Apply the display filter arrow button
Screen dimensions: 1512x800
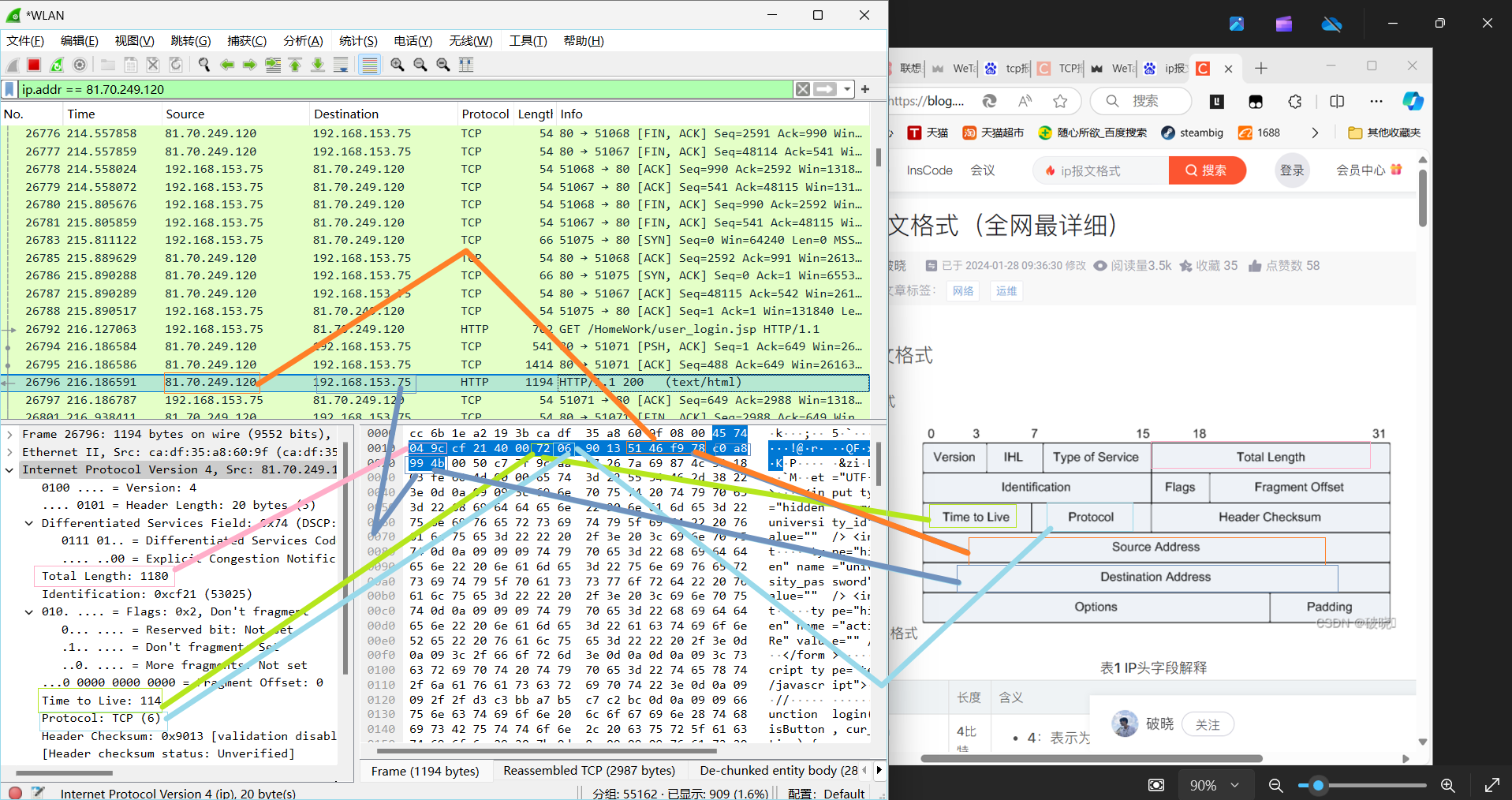pyautogui.click(x=825, y=89)
